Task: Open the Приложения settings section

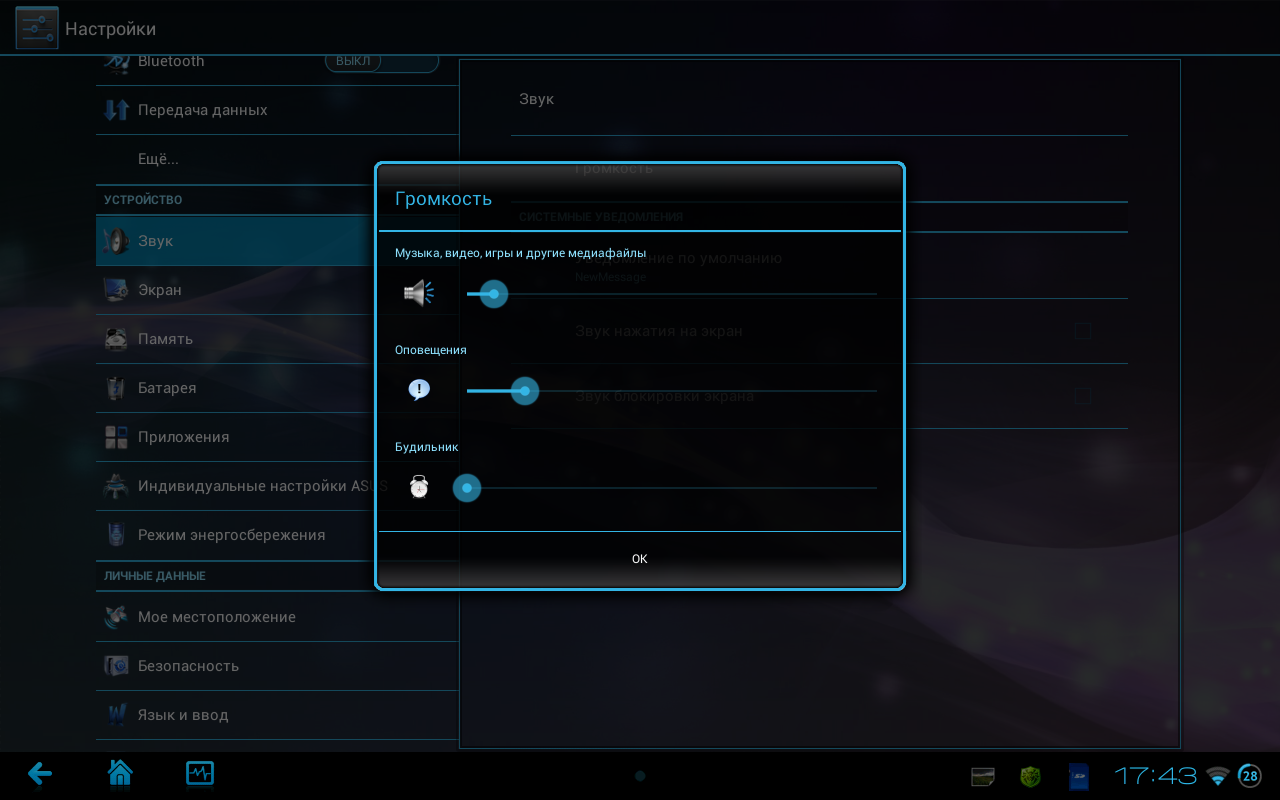Action: [x=183, y=437]
